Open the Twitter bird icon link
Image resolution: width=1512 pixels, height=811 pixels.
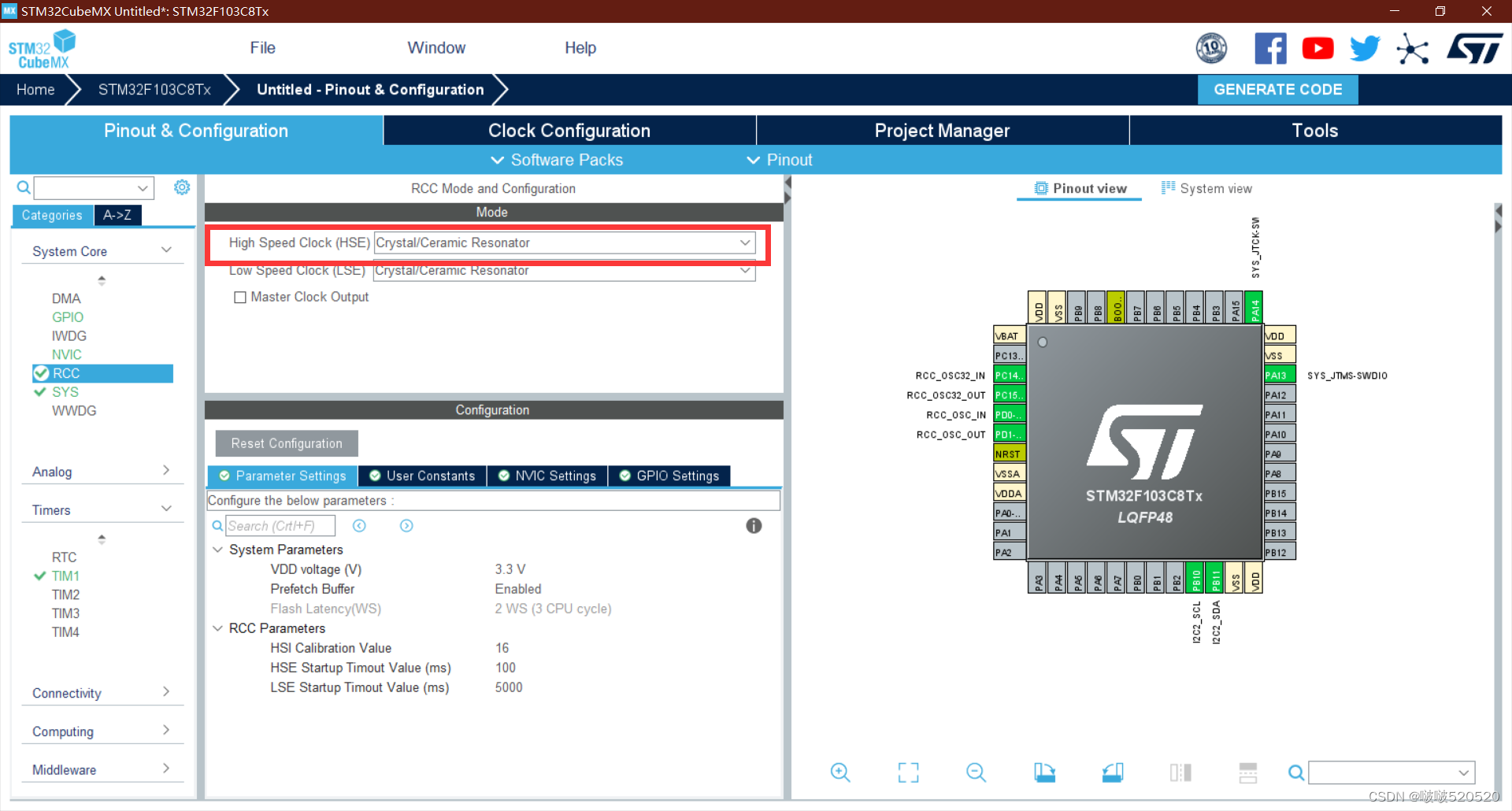[x=1365, y=49]
